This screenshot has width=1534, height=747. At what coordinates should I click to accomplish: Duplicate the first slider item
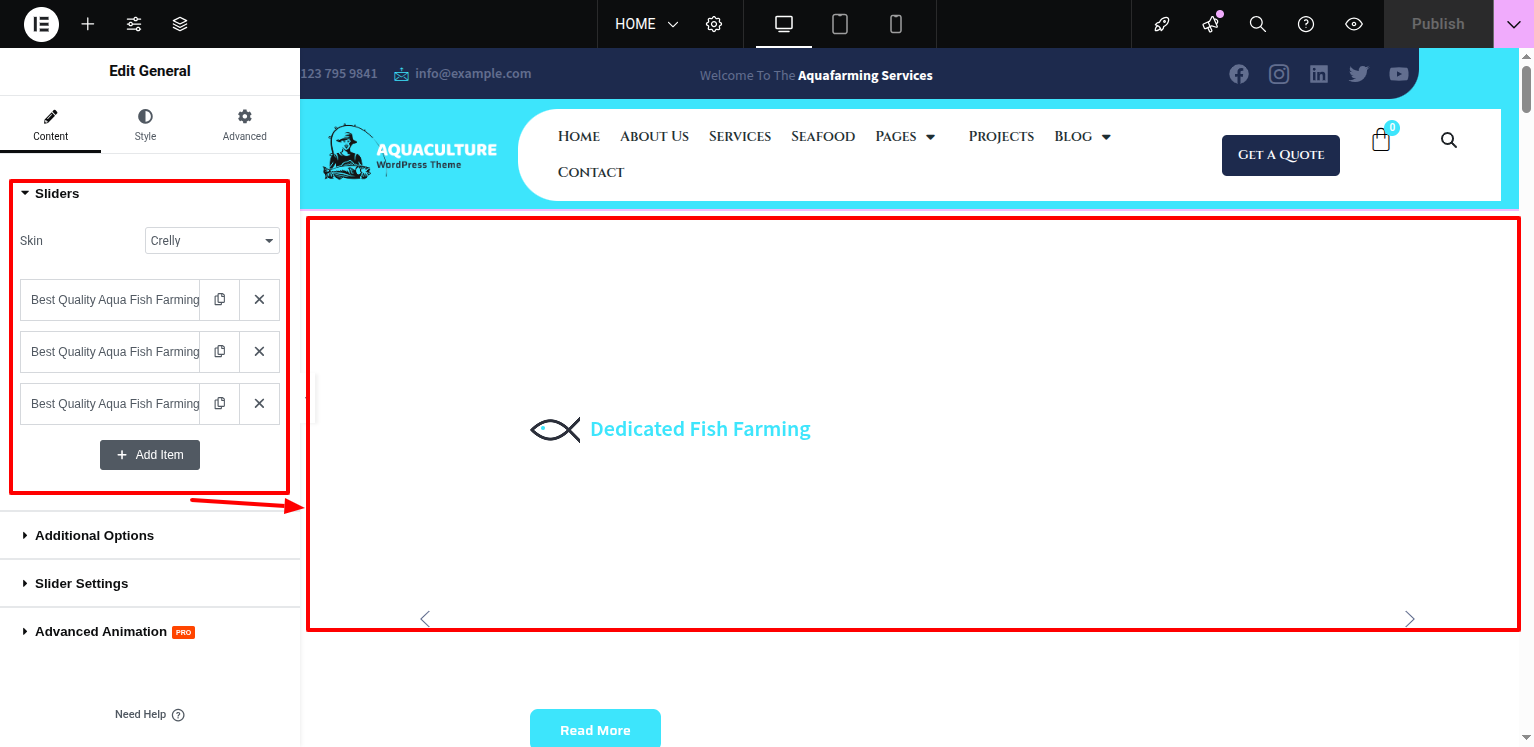point(220,300)
